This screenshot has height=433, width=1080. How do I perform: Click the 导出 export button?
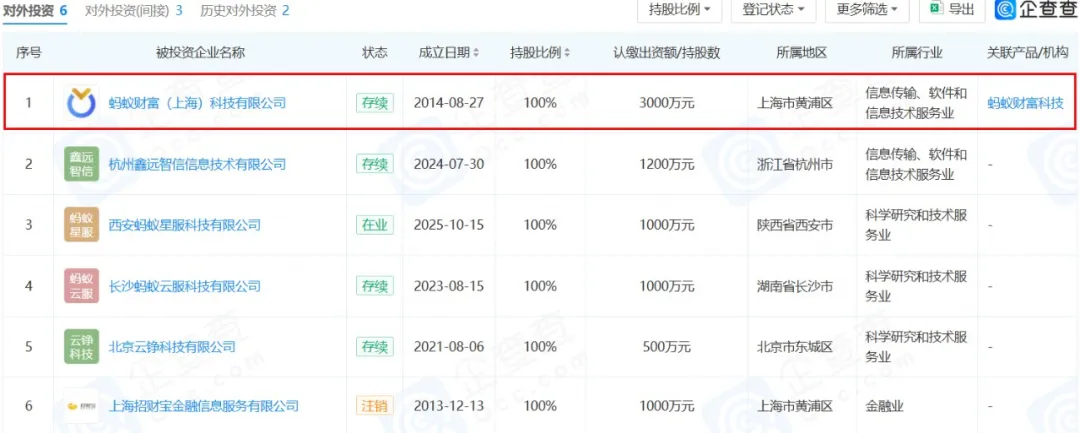pyautogui.click(x=953, y=10)
